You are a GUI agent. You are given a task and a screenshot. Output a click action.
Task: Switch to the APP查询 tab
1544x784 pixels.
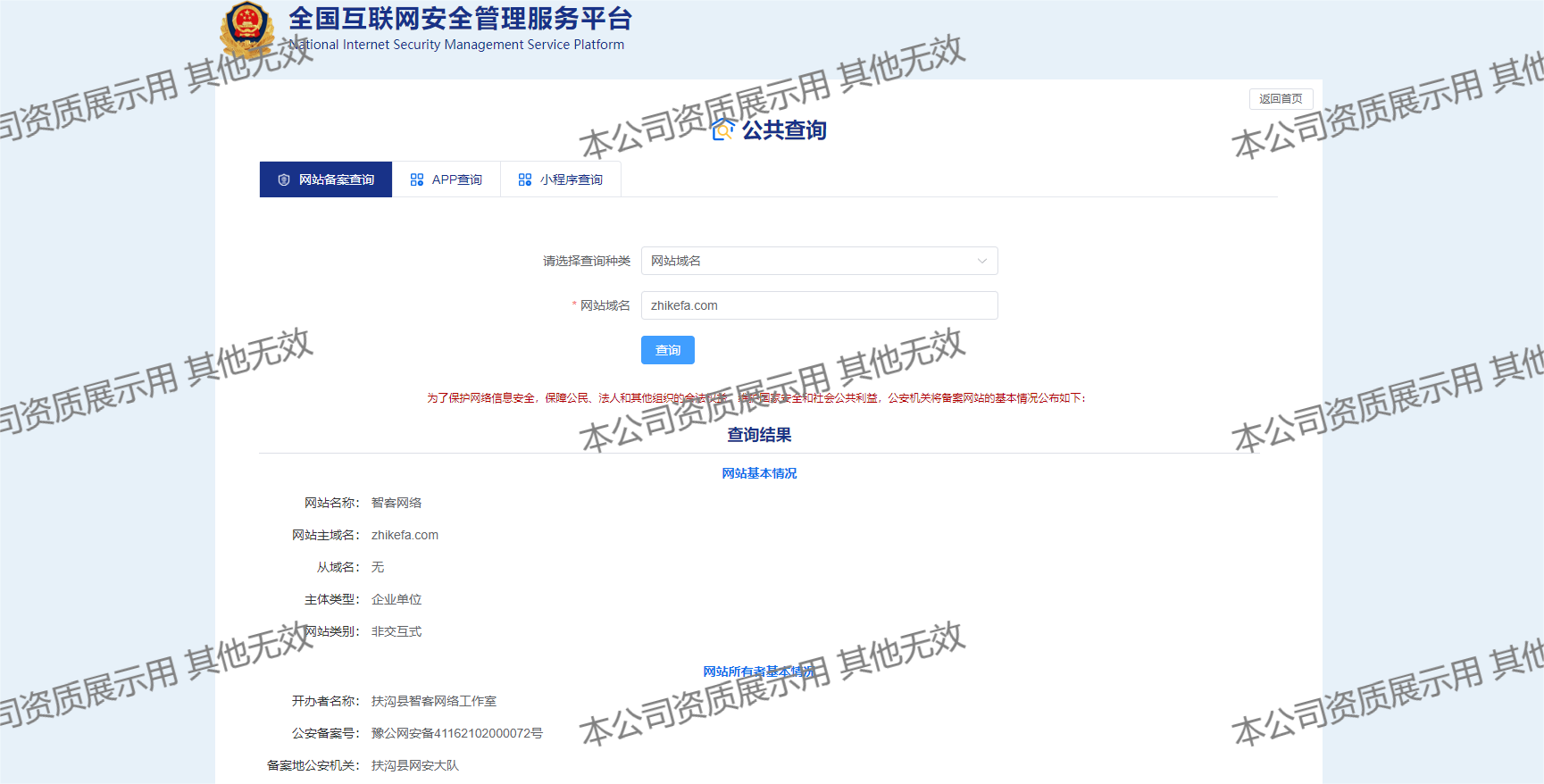pos(447,179)
